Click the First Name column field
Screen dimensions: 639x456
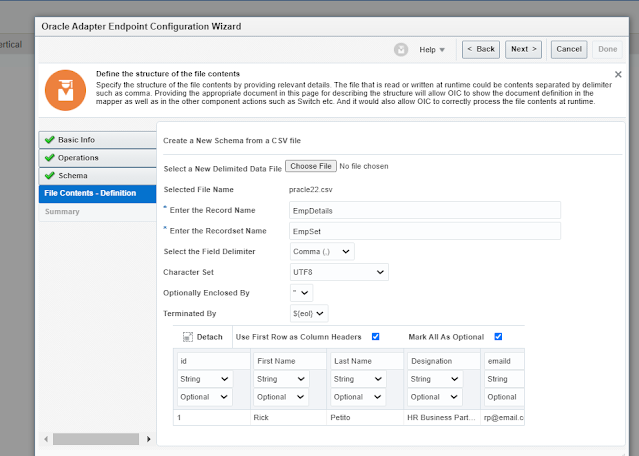[290, 361]
